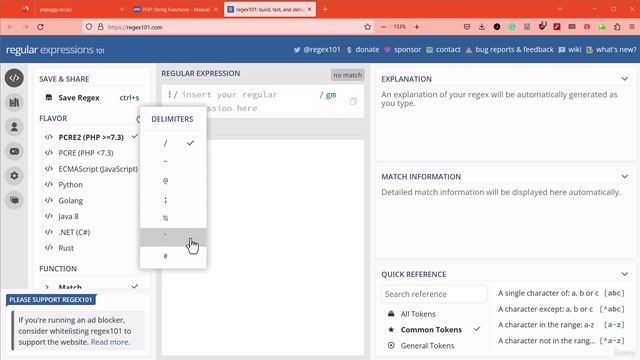
Task: Open the contact link
Action: point(443,50)
